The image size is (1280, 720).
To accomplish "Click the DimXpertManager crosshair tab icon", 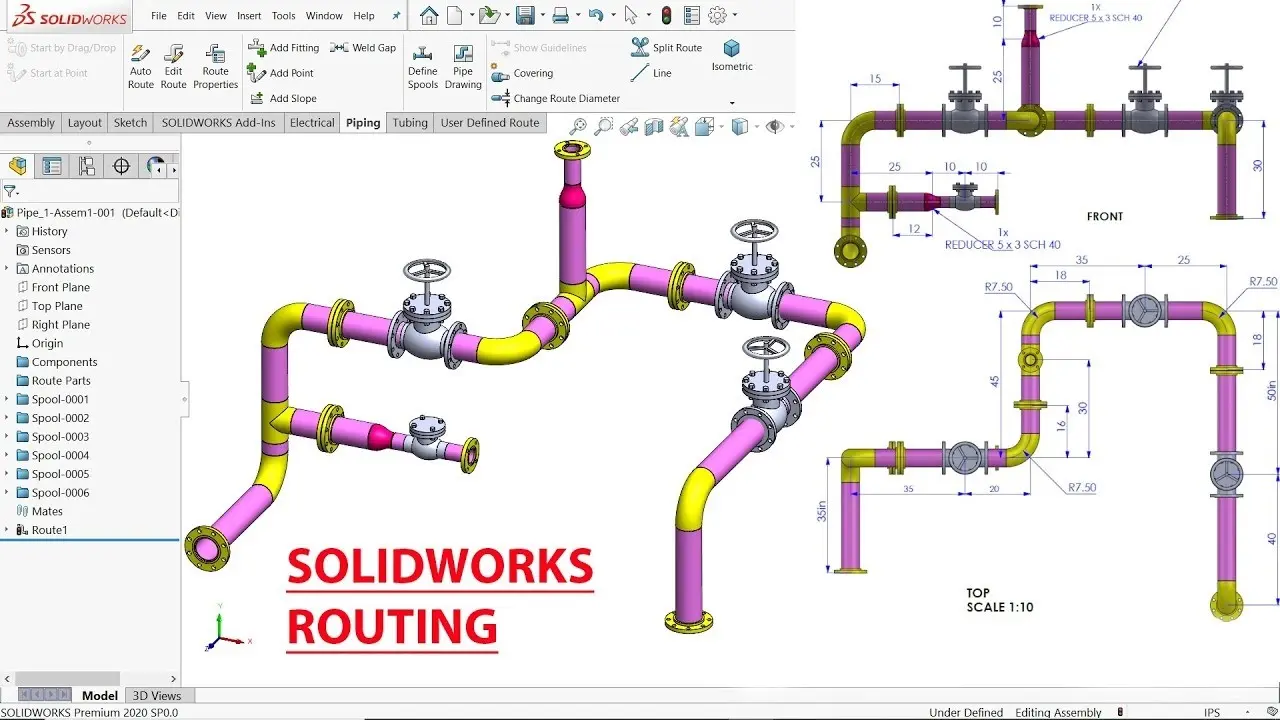I will [x=121, y=166].
